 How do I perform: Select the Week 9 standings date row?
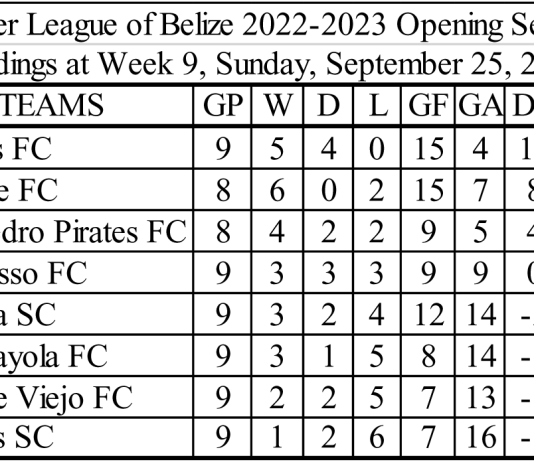point(267,64)
